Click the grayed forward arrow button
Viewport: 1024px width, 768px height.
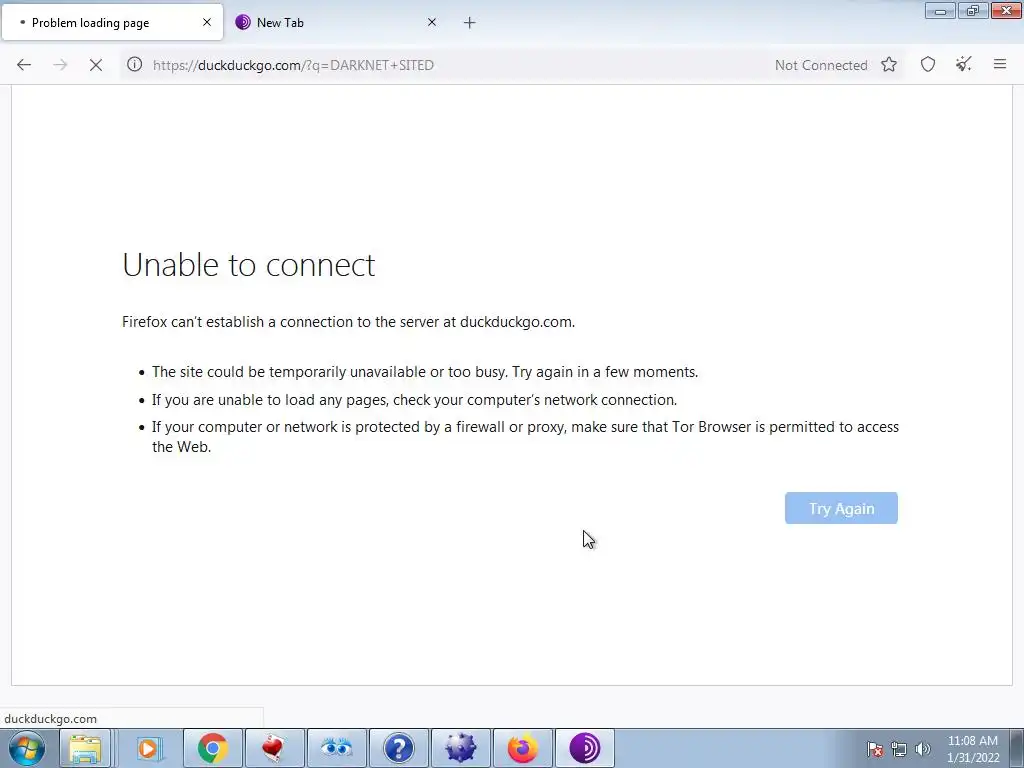click(60, 65)
